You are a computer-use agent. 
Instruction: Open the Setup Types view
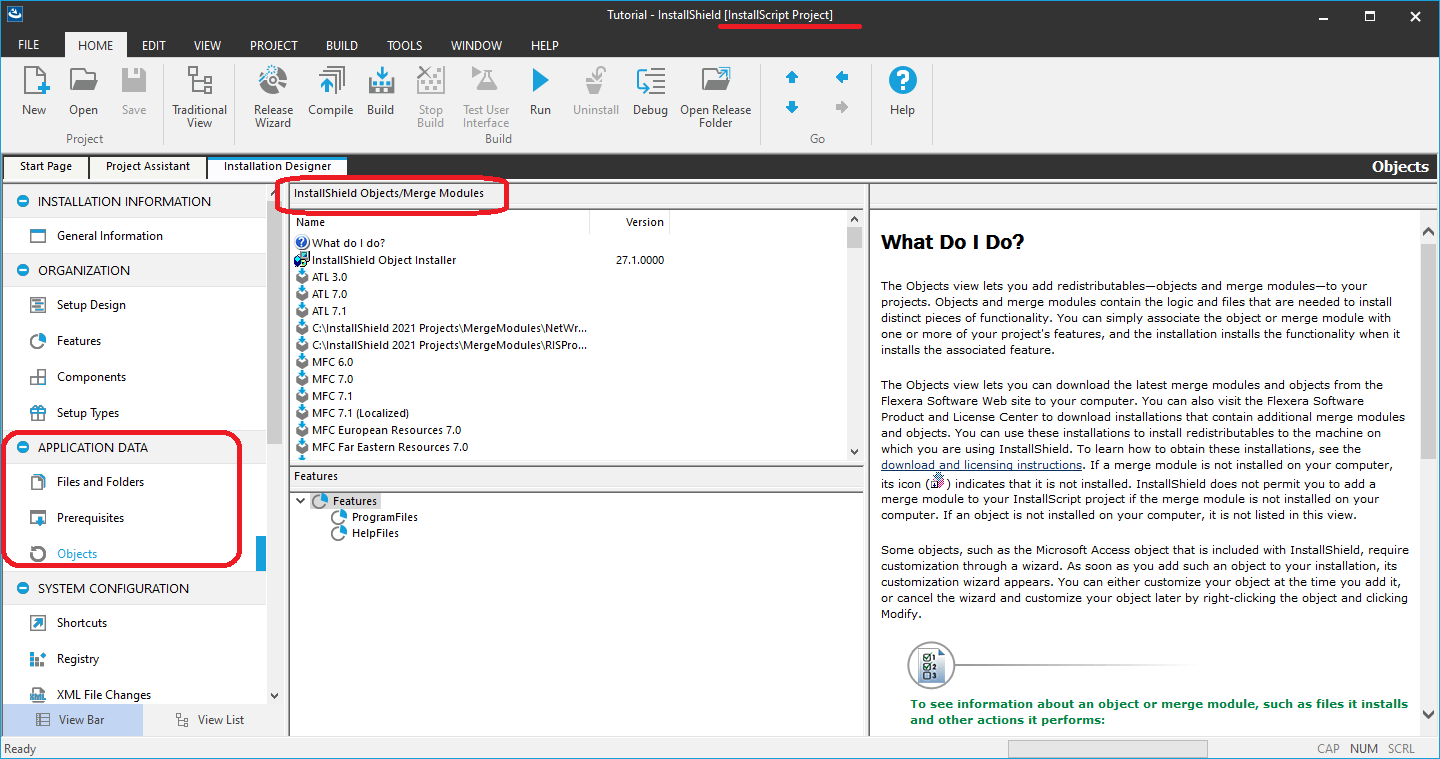[x=88, y=413]
